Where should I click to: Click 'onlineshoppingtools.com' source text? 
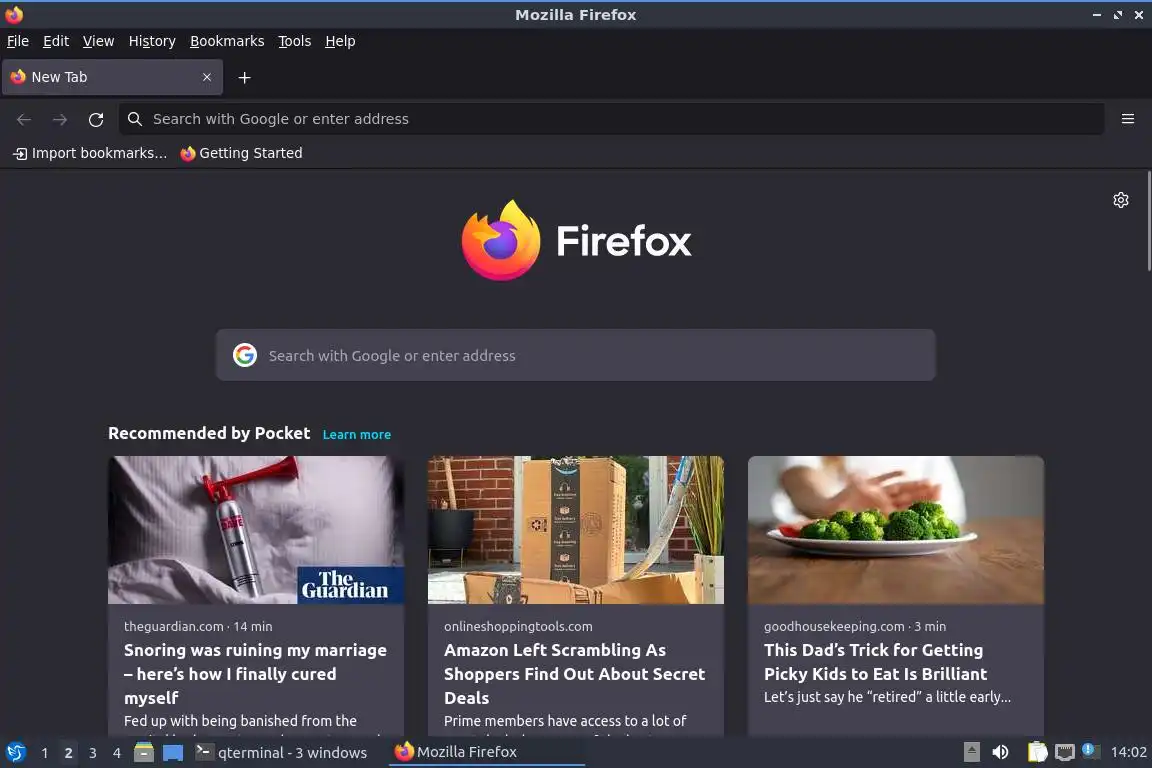(518, 626)
